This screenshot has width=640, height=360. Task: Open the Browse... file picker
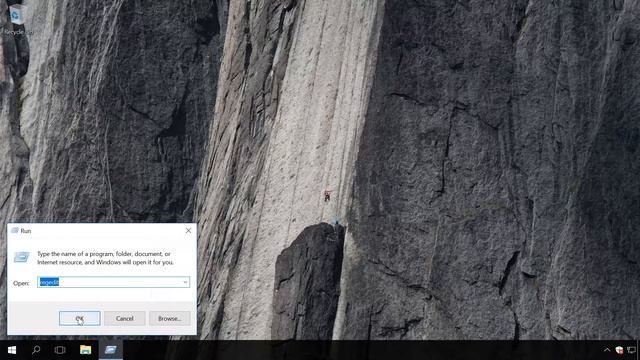point(169,318)
